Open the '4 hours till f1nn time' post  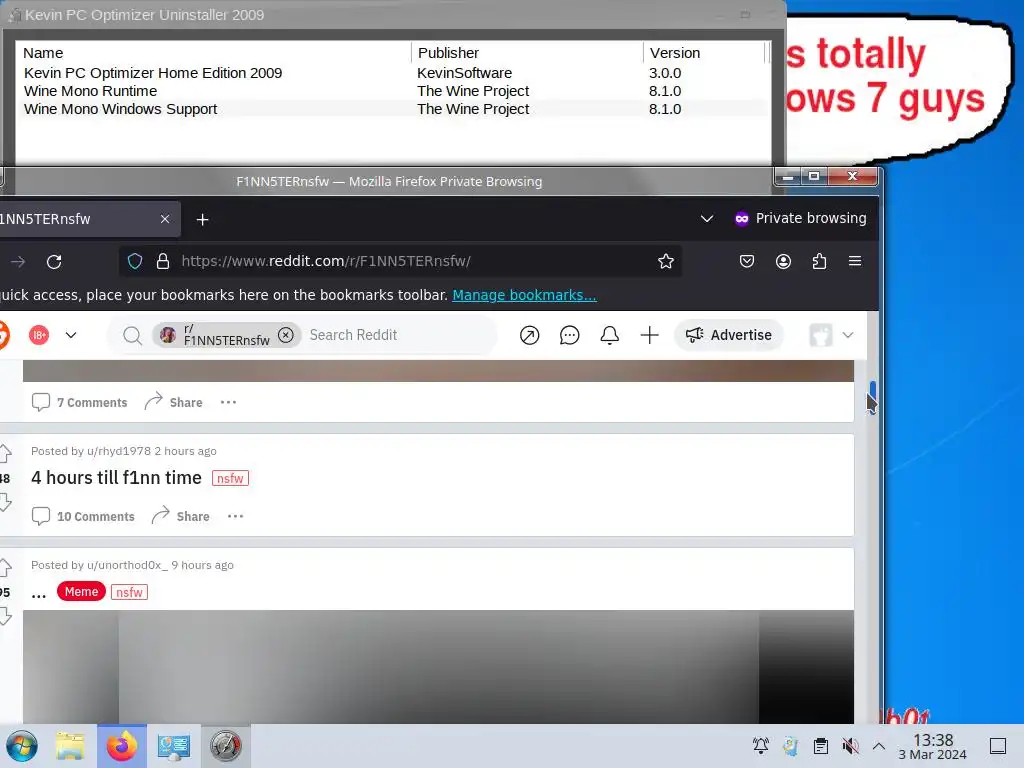pos(116,478)
